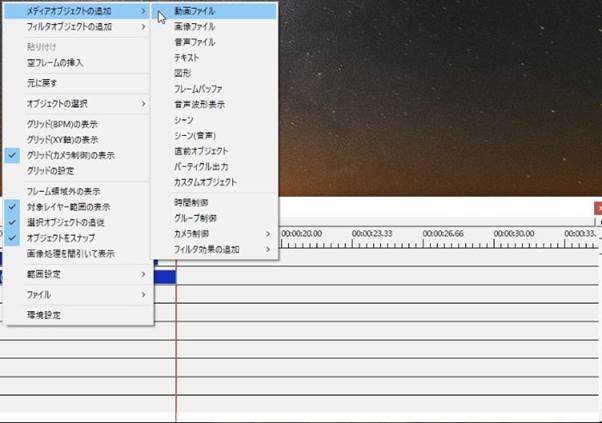Add a 時間制御 object
This screenshot has width=602, height=423.
[x=190, y=202]
